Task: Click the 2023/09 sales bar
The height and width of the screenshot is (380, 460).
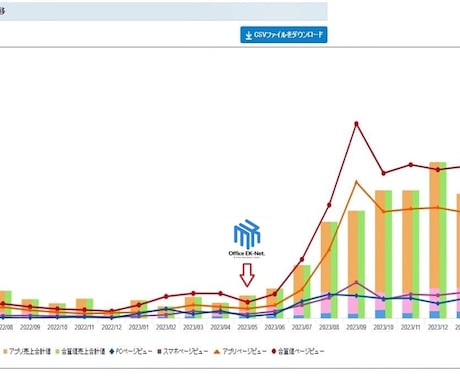Action: click(356, 264)
